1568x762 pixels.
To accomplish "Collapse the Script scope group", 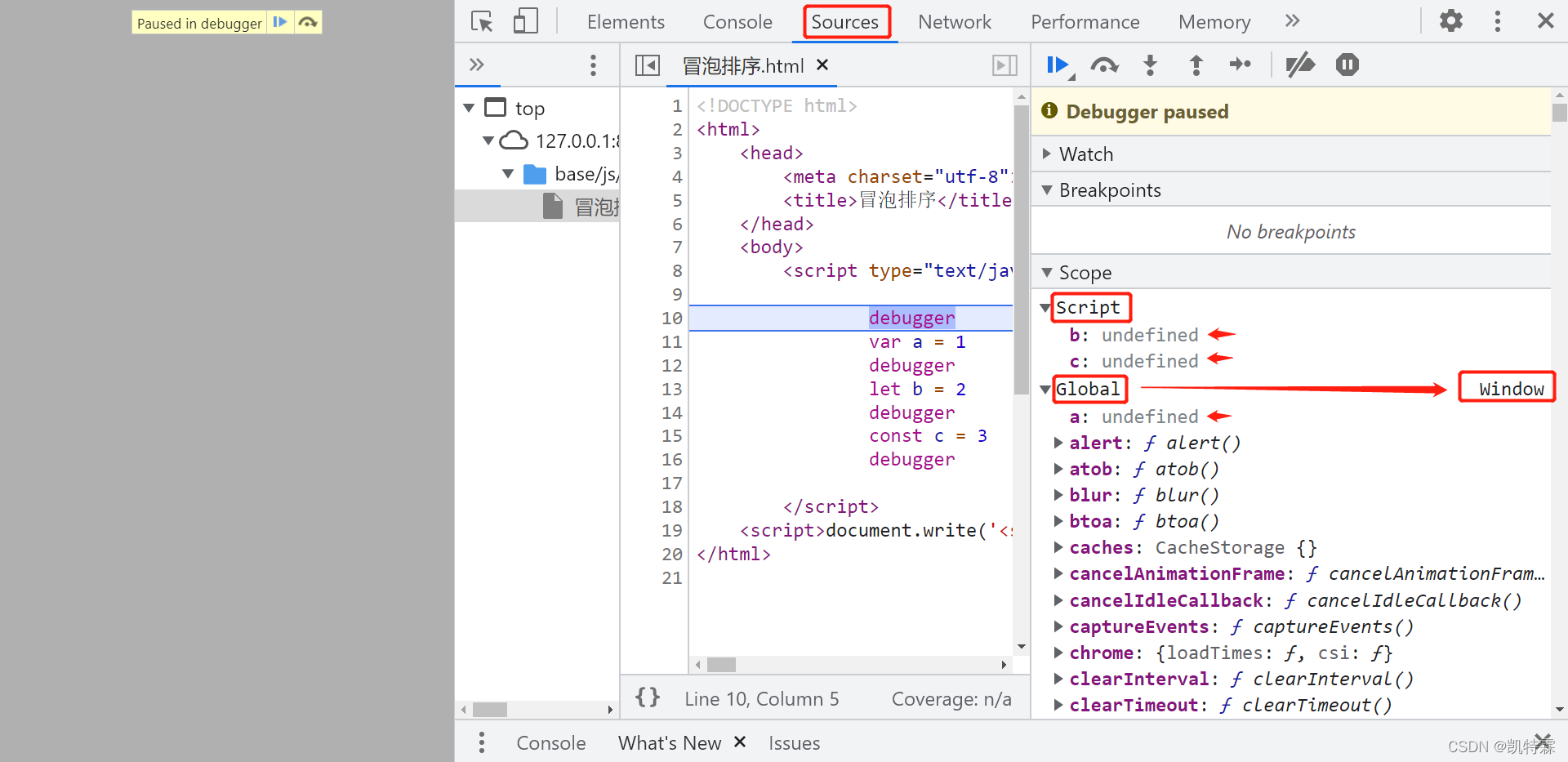I will (1045, 308).
